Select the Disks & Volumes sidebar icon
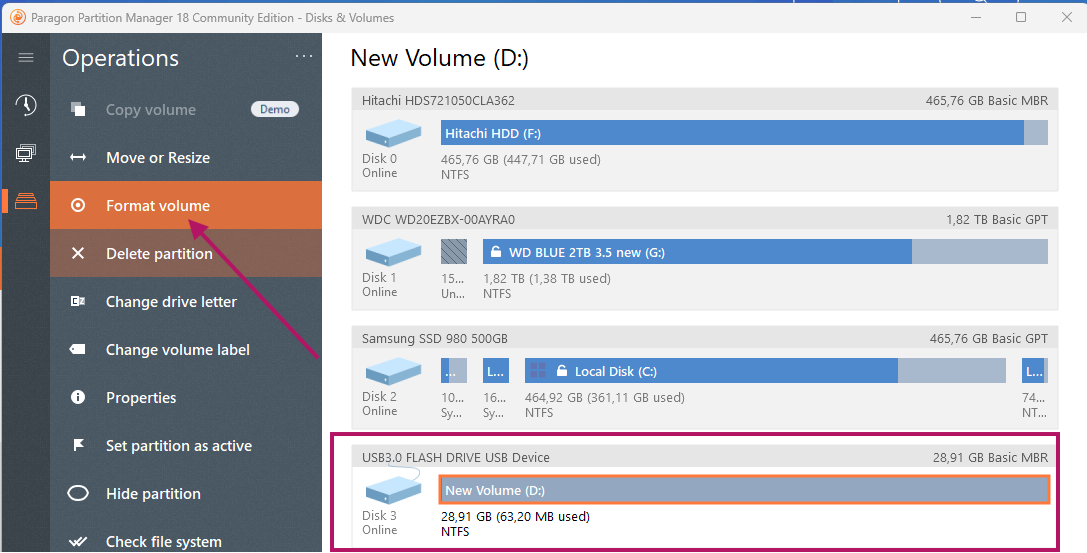The width and height of the screenshot is (1087, 553). (26, 201)
